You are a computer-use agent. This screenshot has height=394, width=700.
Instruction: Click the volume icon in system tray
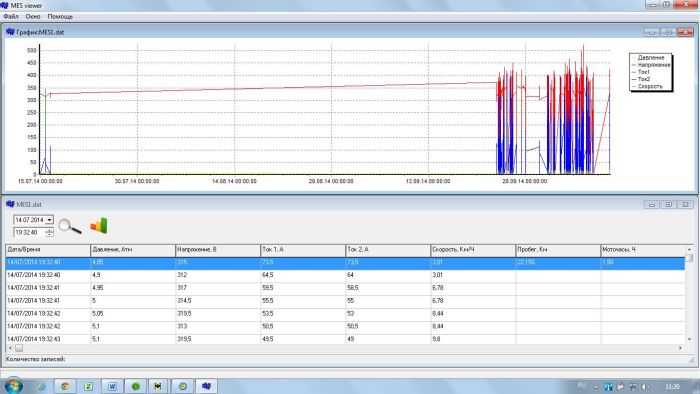(645, 386)
